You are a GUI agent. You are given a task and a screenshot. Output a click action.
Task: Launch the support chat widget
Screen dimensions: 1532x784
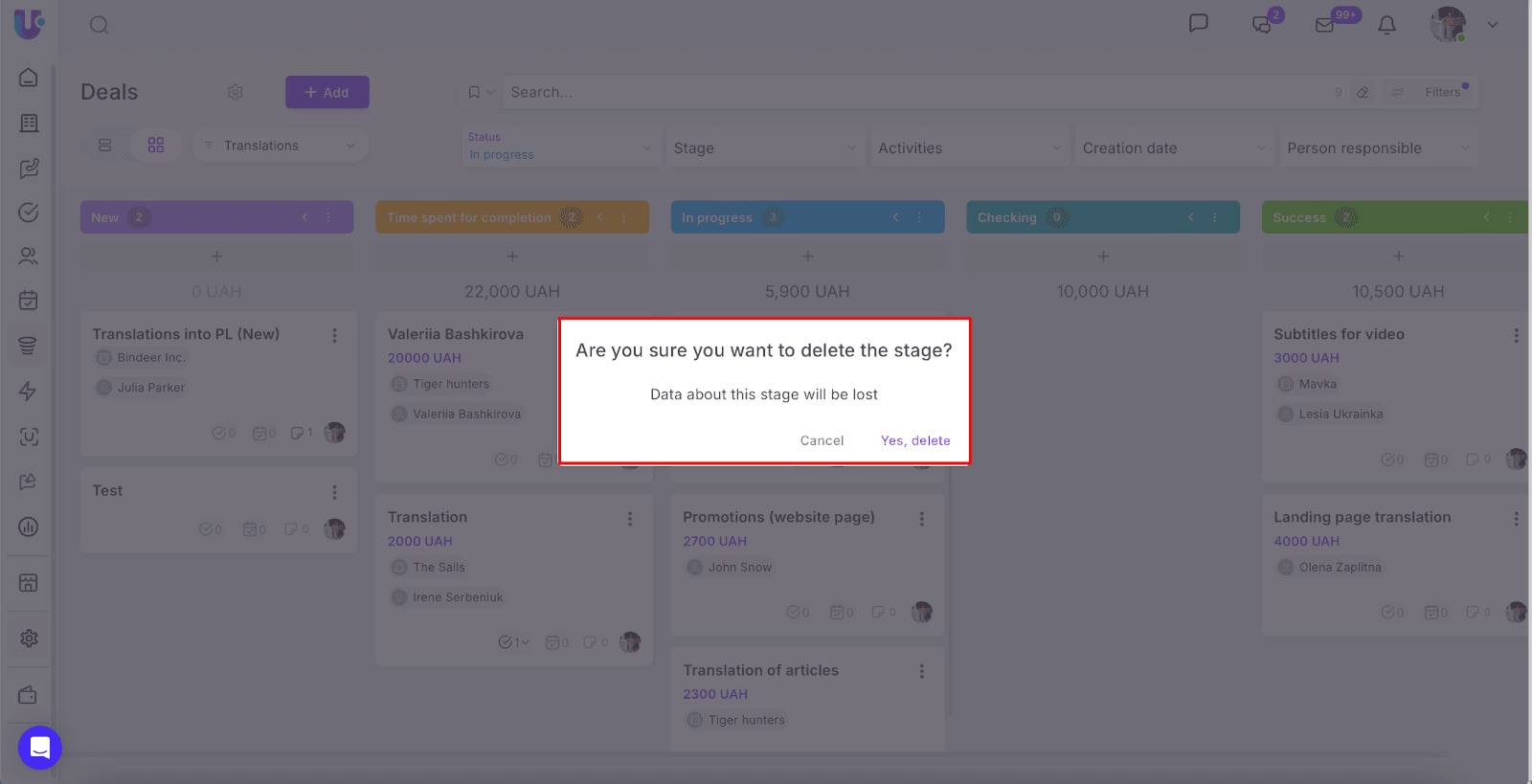click(40, 748)
